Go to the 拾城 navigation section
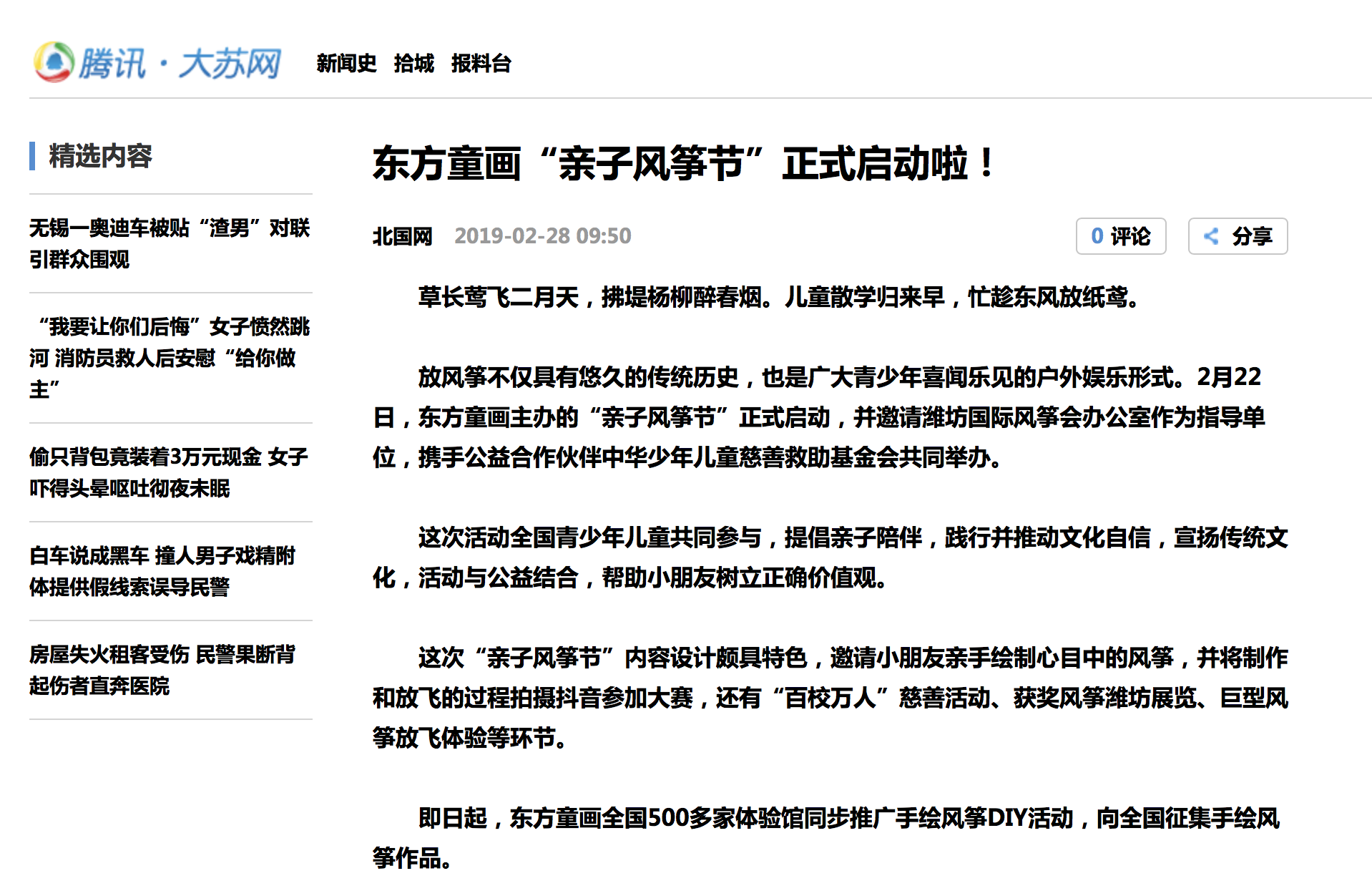This screenshot has width=1372, height=896. click(x=413, y=64)
